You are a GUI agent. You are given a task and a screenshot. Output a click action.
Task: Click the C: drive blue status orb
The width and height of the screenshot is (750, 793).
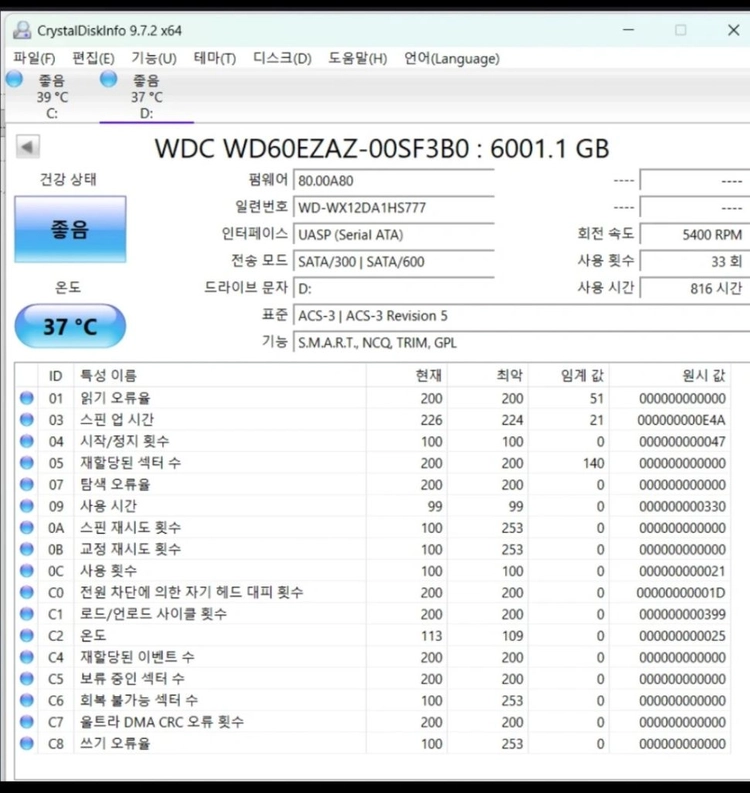pyautogui.click(x=14, y=79)
